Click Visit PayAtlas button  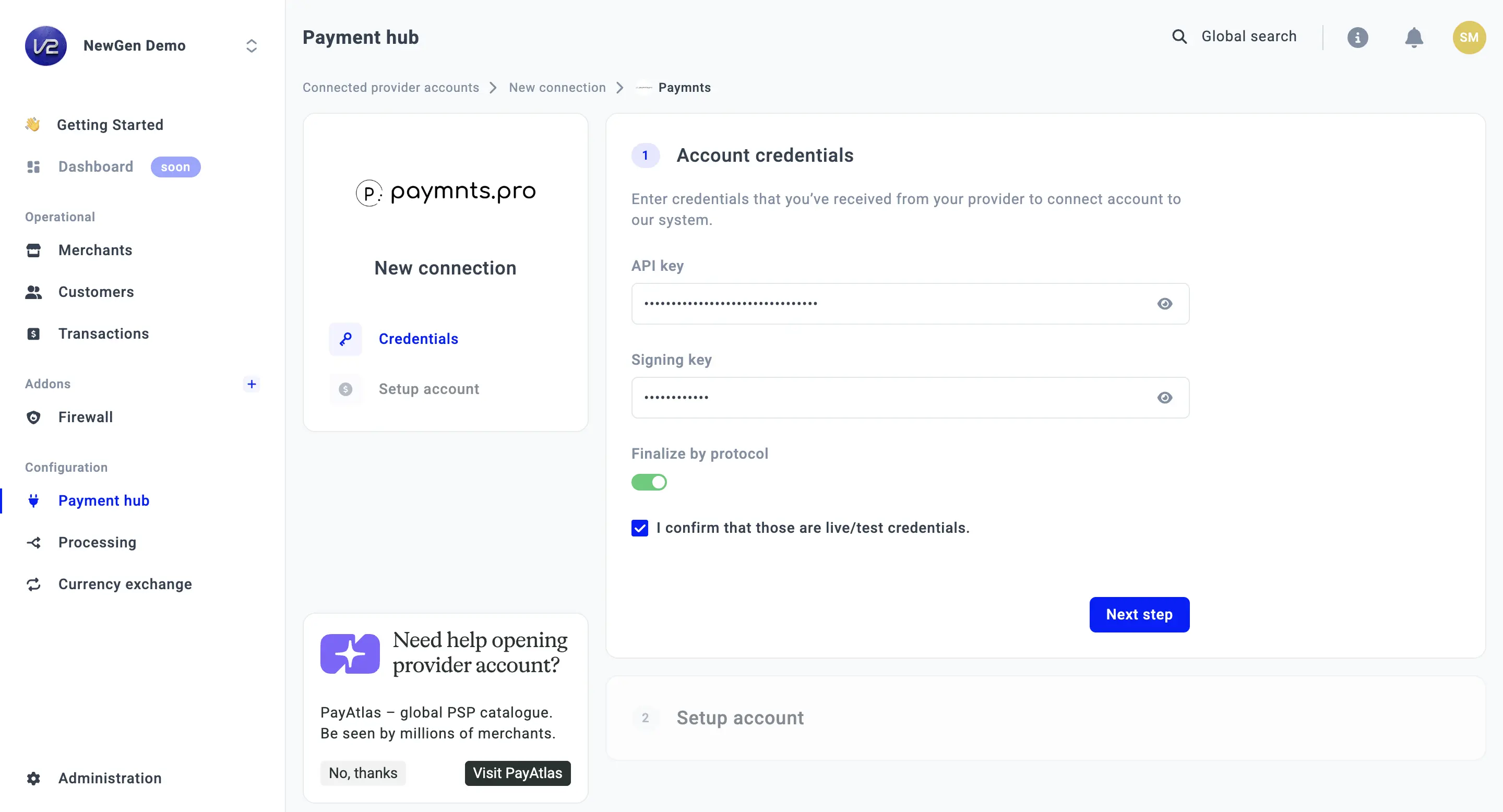[518, 773]
